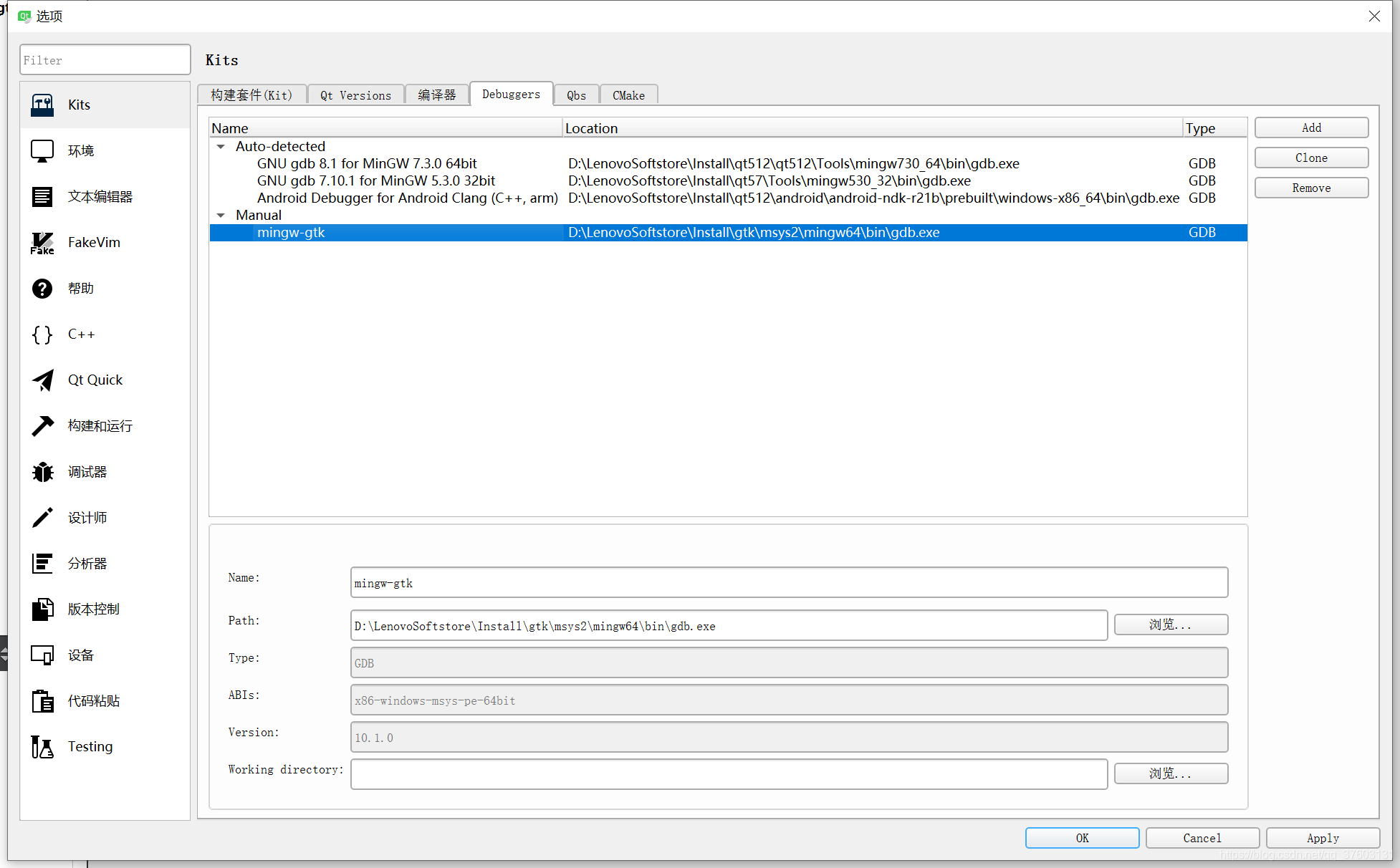Clone the selected debugger

(x=1311, y=158)
